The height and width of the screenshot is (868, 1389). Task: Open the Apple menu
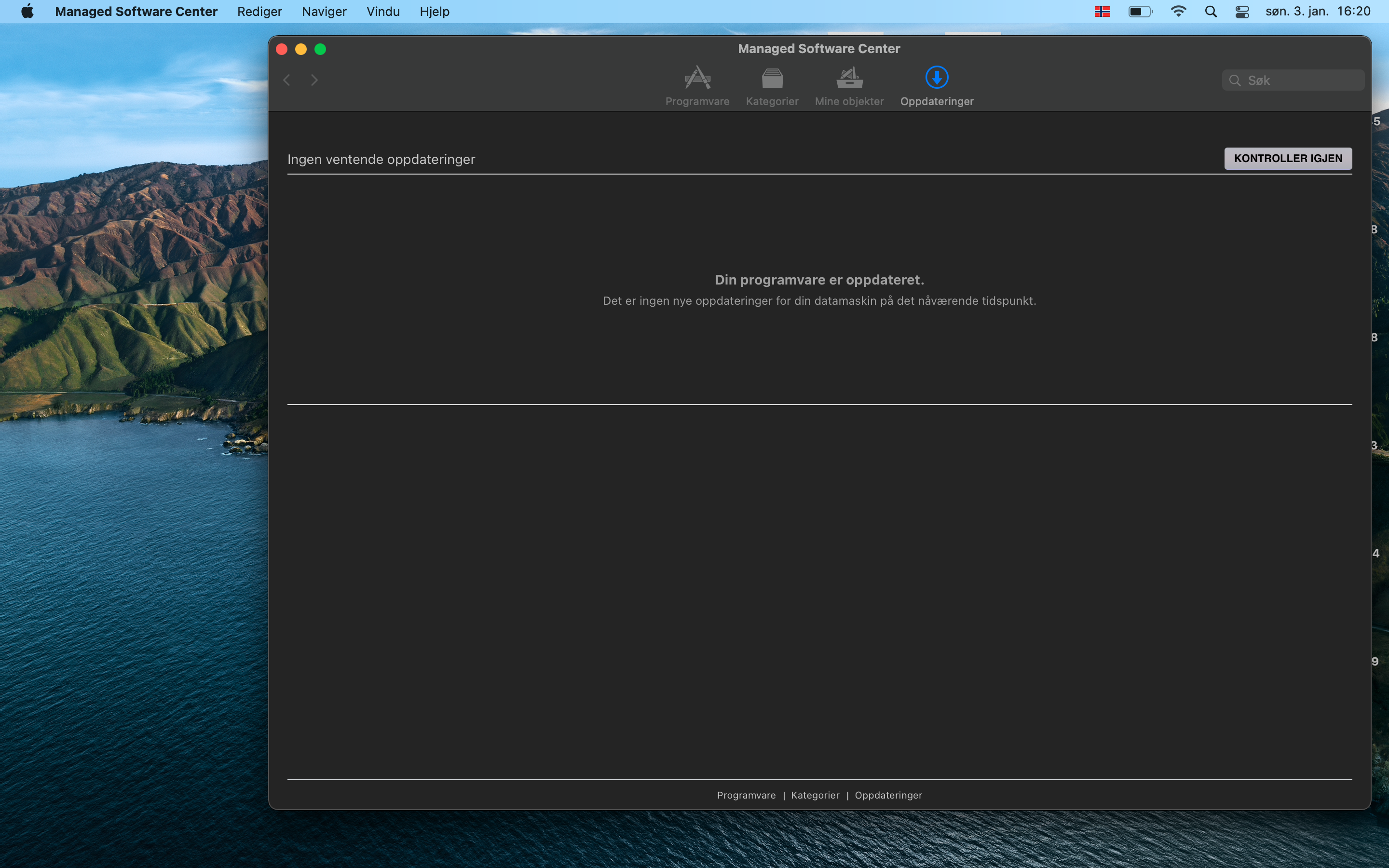click(27, 12)
